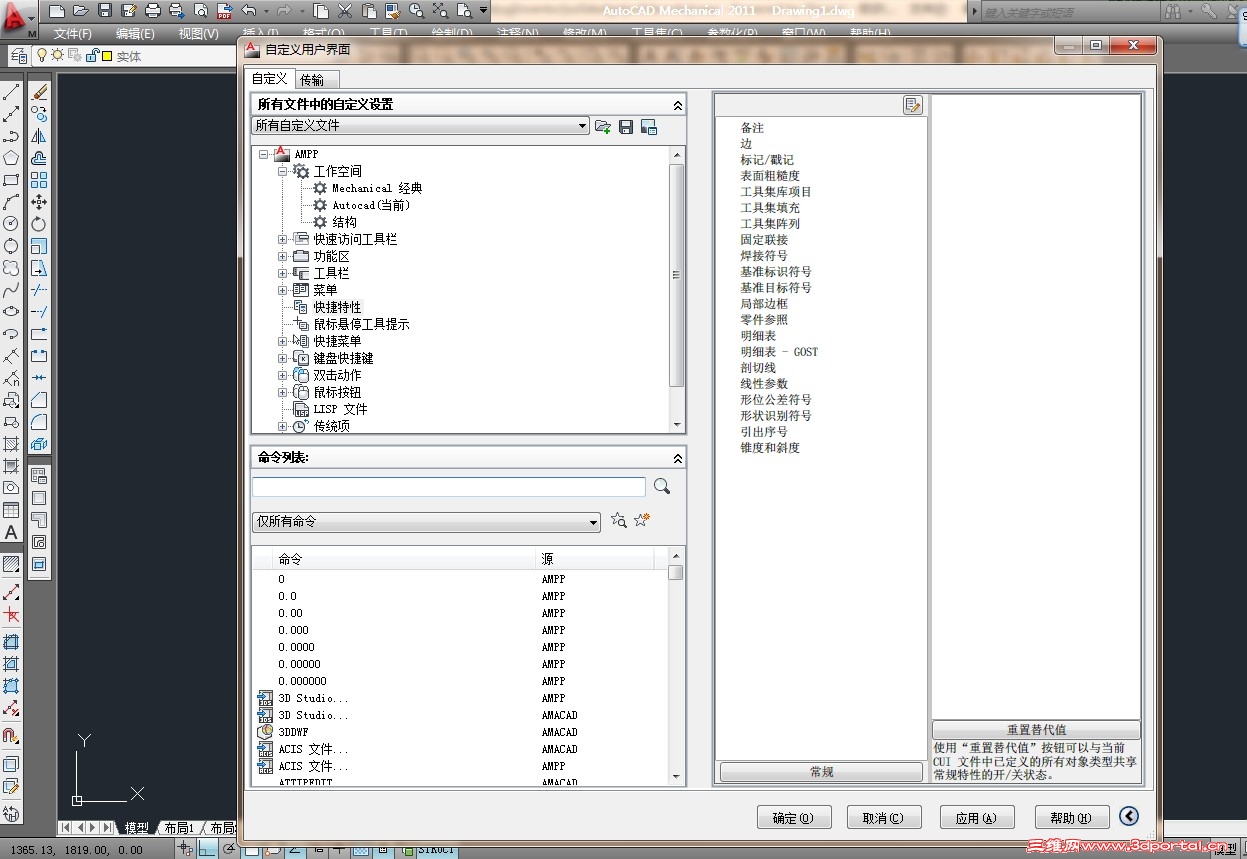Select the Rectangle draw tool

tap(11, 180)
